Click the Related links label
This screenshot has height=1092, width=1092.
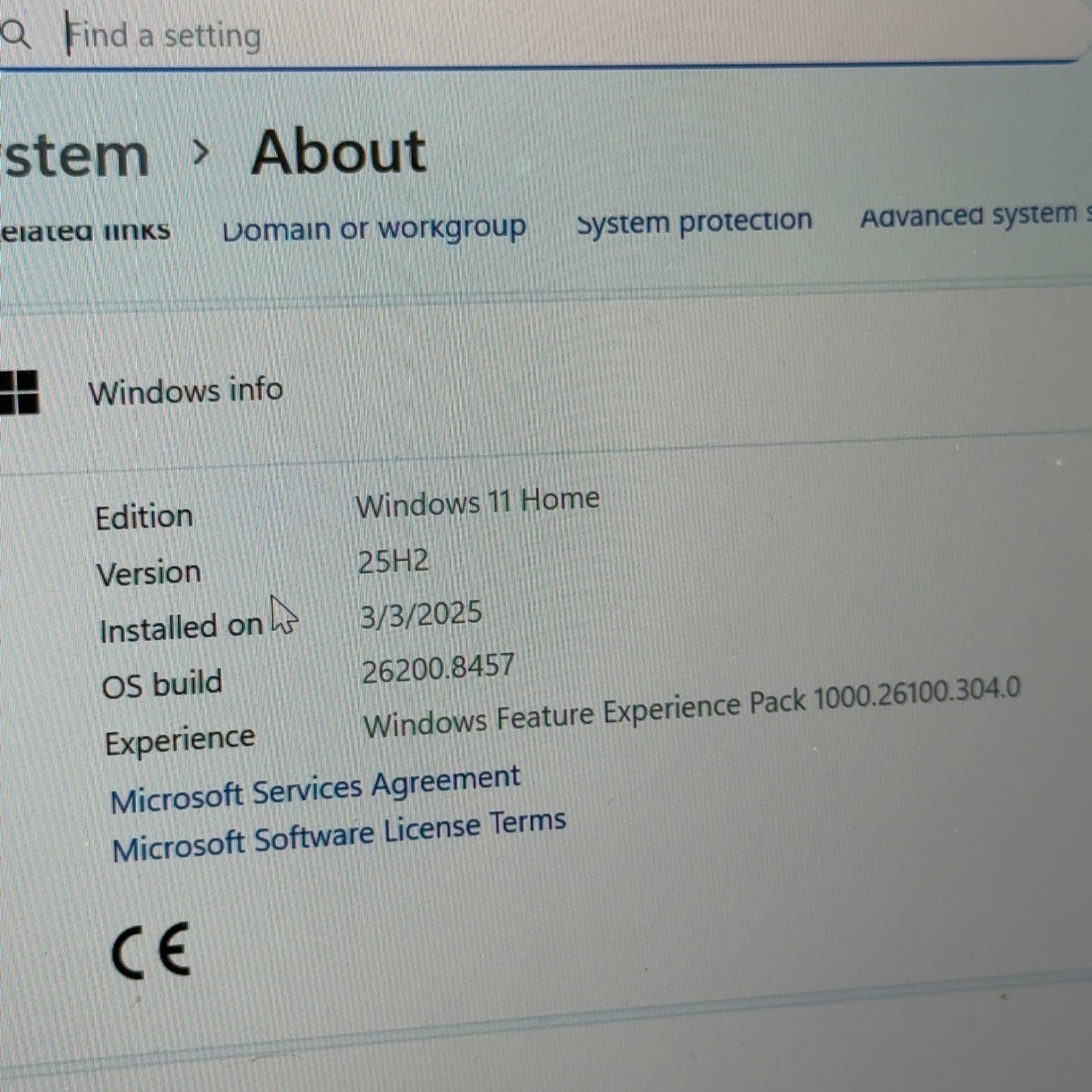pos(84,231)
